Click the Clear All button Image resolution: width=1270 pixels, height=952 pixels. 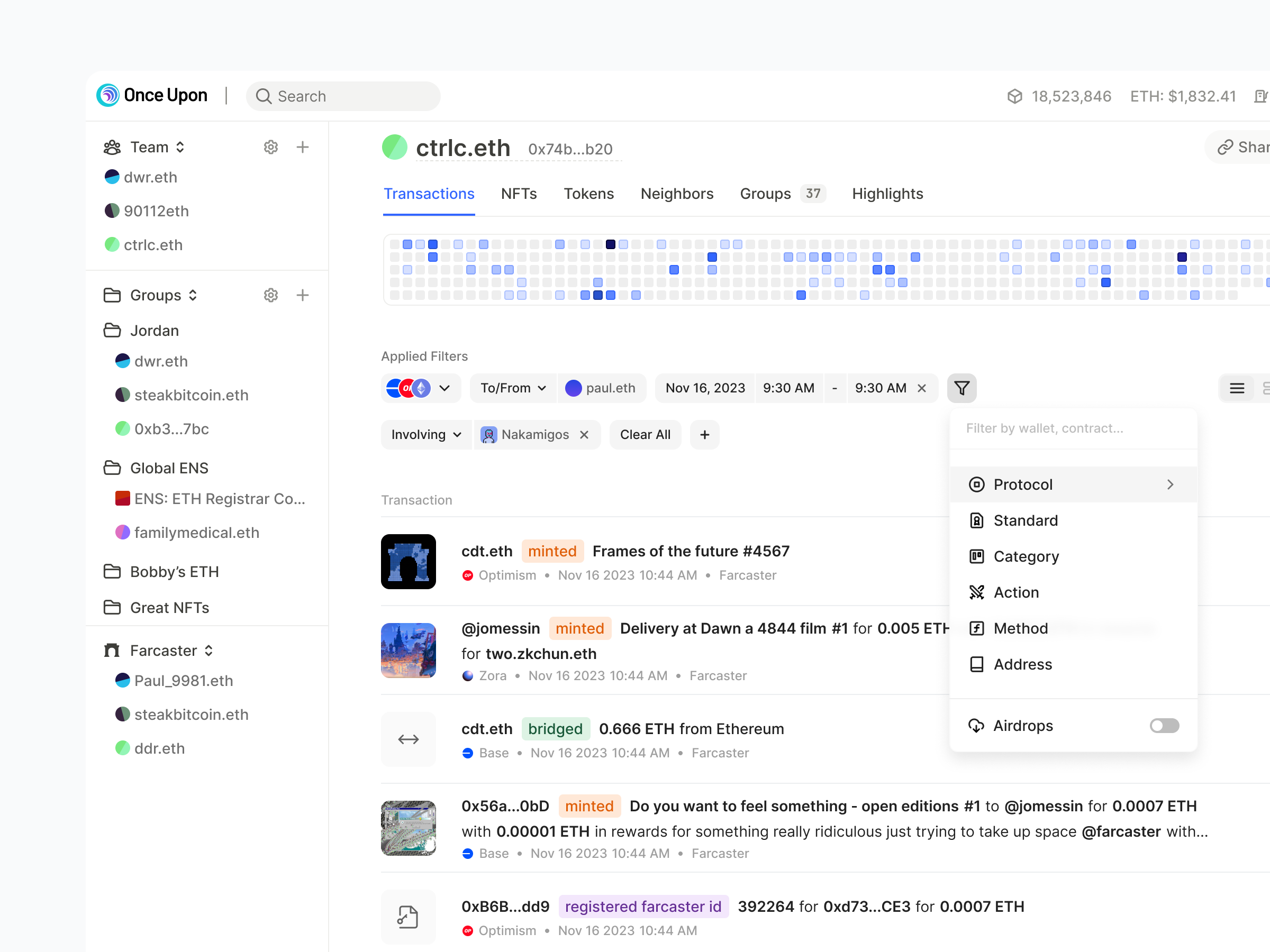pyautogui.click(x=646, y=435)
